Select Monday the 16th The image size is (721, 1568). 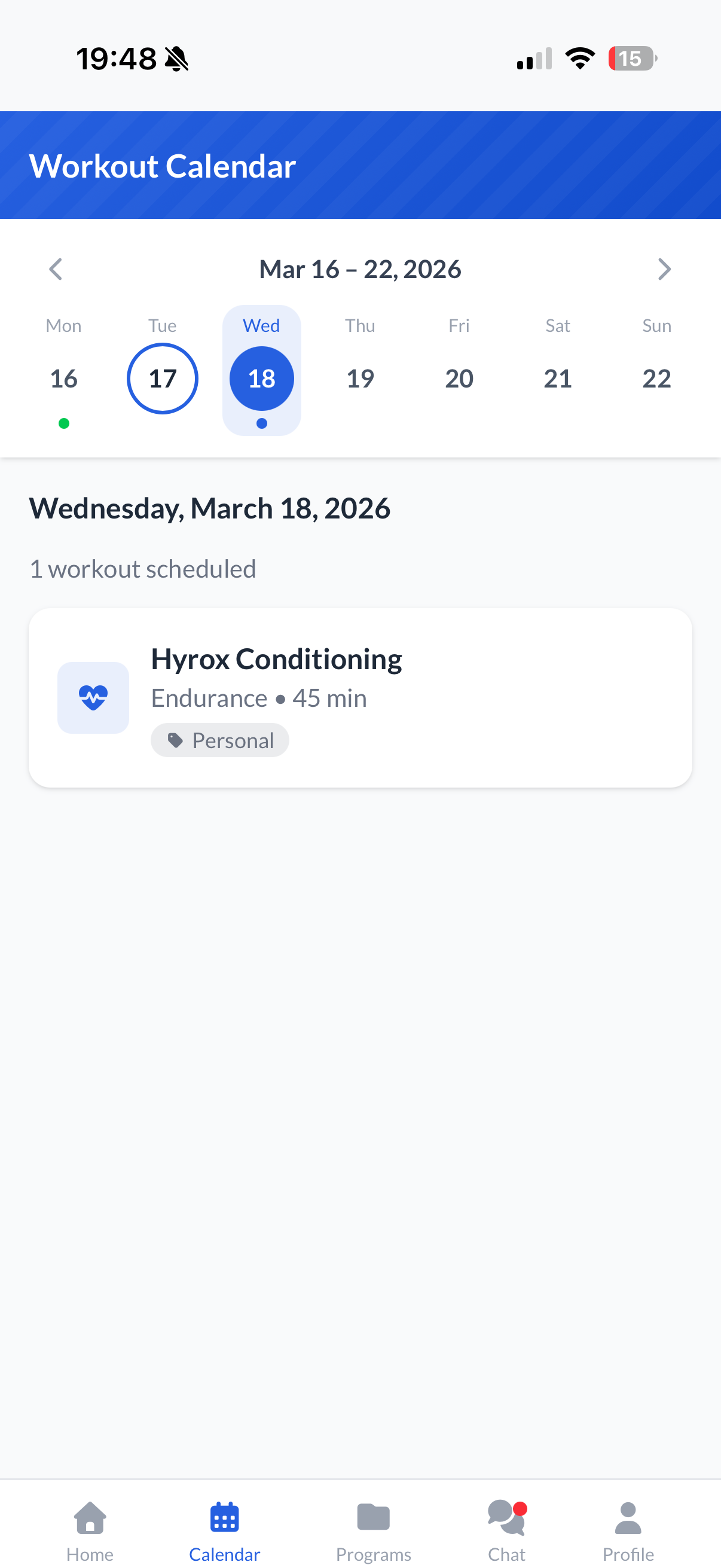pyautogui.click(x=64, y=379)
